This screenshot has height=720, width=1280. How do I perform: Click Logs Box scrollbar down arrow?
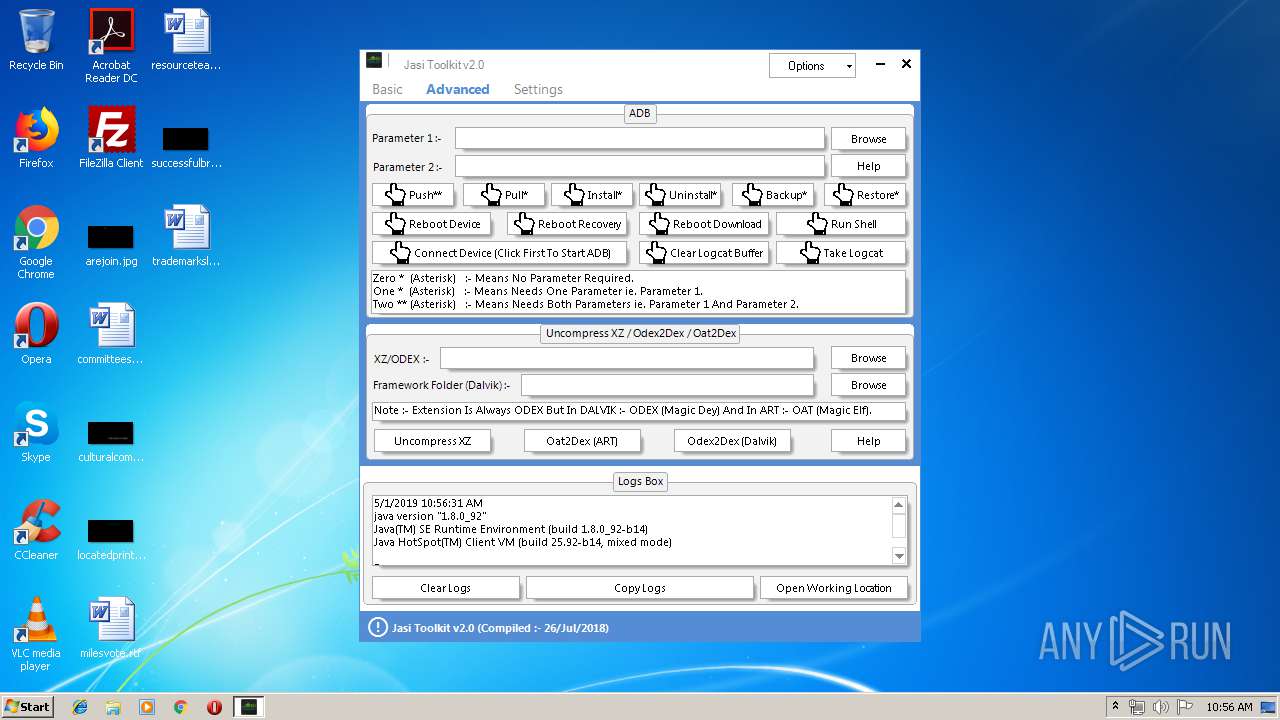coord(898,557)
